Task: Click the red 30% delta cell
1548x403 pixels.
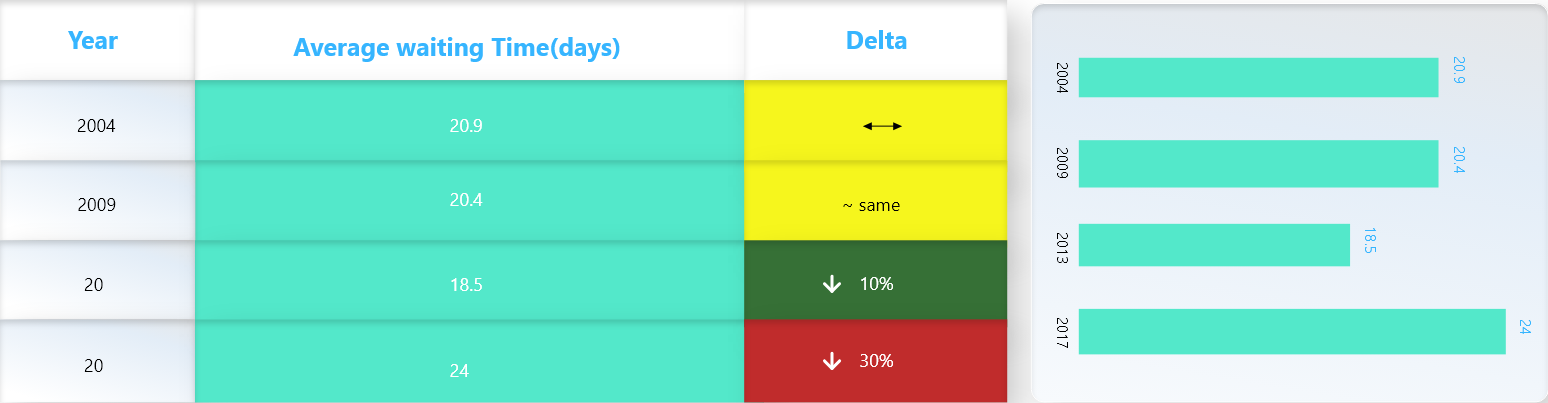Action: [876, 361]
